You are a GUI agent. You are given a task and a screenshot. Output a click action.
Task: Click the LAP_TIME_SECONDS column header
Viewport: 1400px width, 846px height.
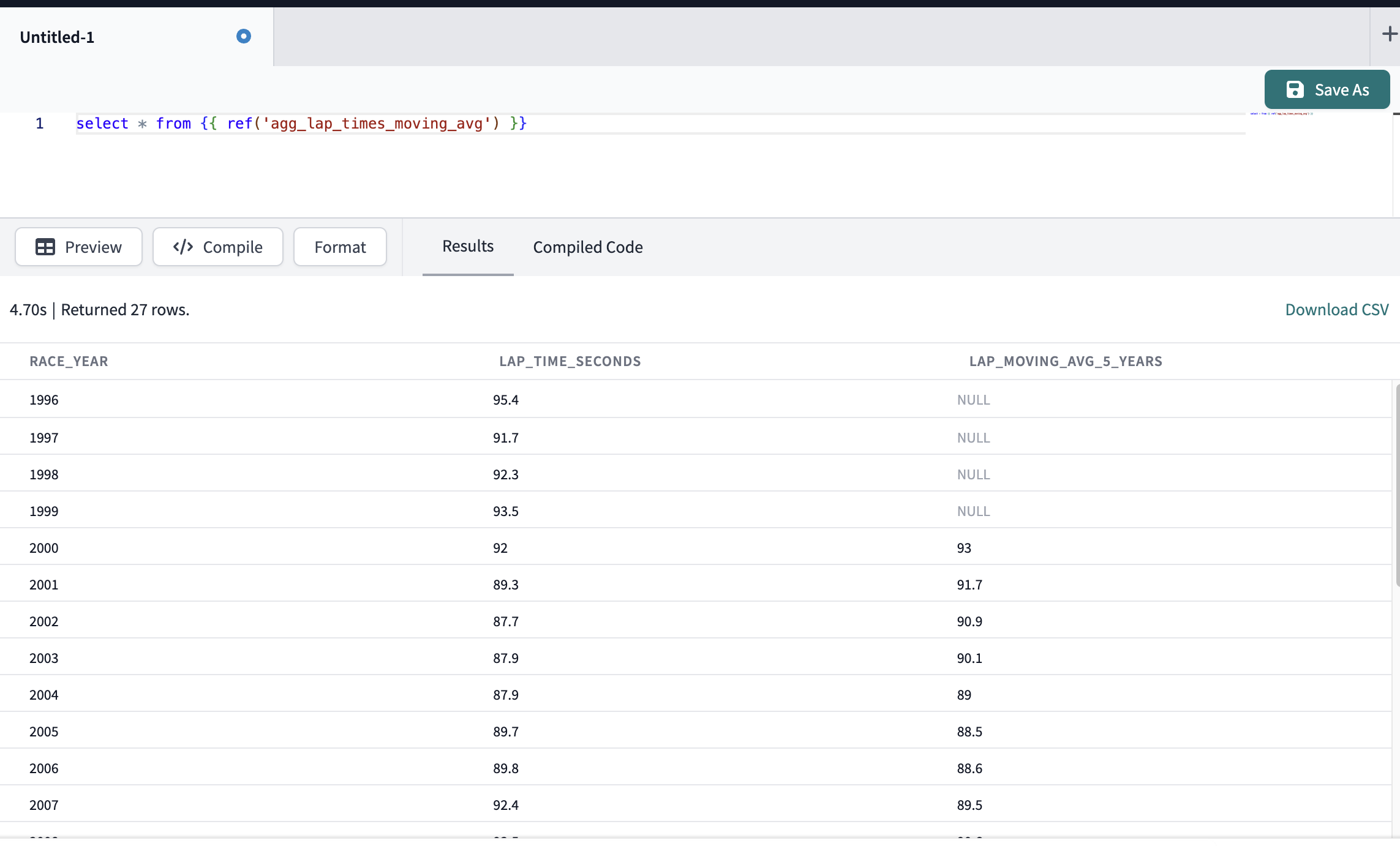[570, 361]
